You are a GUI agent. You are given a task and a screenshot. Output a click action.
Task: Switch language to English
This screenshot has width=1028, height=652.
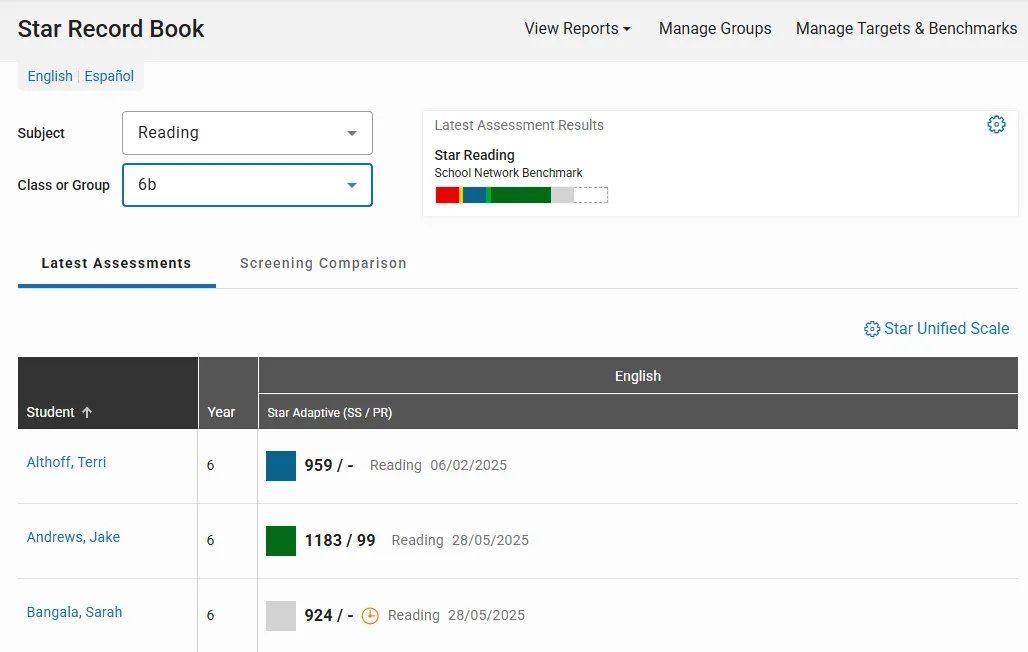click(x=50, y=76)
